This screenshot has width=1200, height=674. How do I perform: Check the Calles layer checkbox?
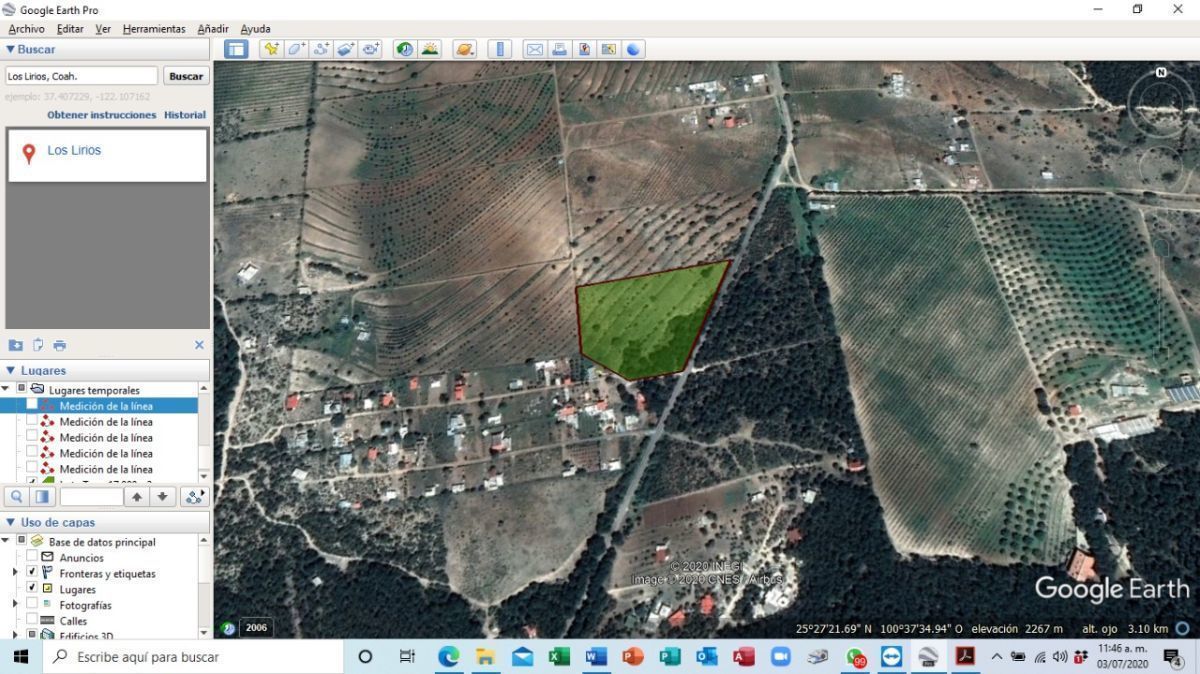tap(32, 620)
